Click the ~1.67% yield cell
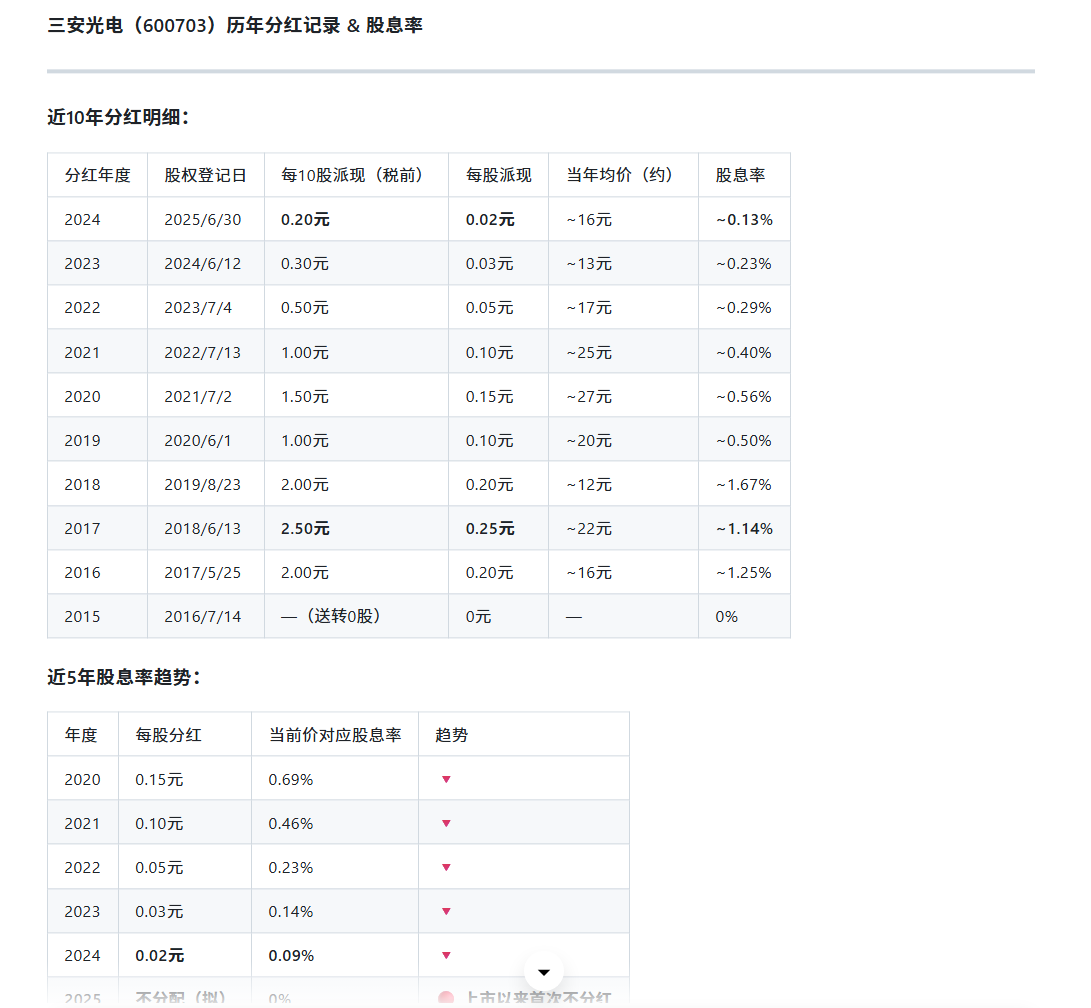This screenshot has height=1008, width=1091. (x=744, y=485)
